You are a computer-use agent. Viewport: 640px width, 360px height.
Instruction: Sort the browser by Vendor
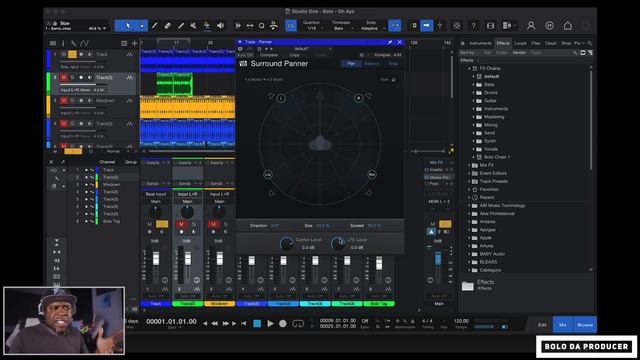(x=519, y=53)
